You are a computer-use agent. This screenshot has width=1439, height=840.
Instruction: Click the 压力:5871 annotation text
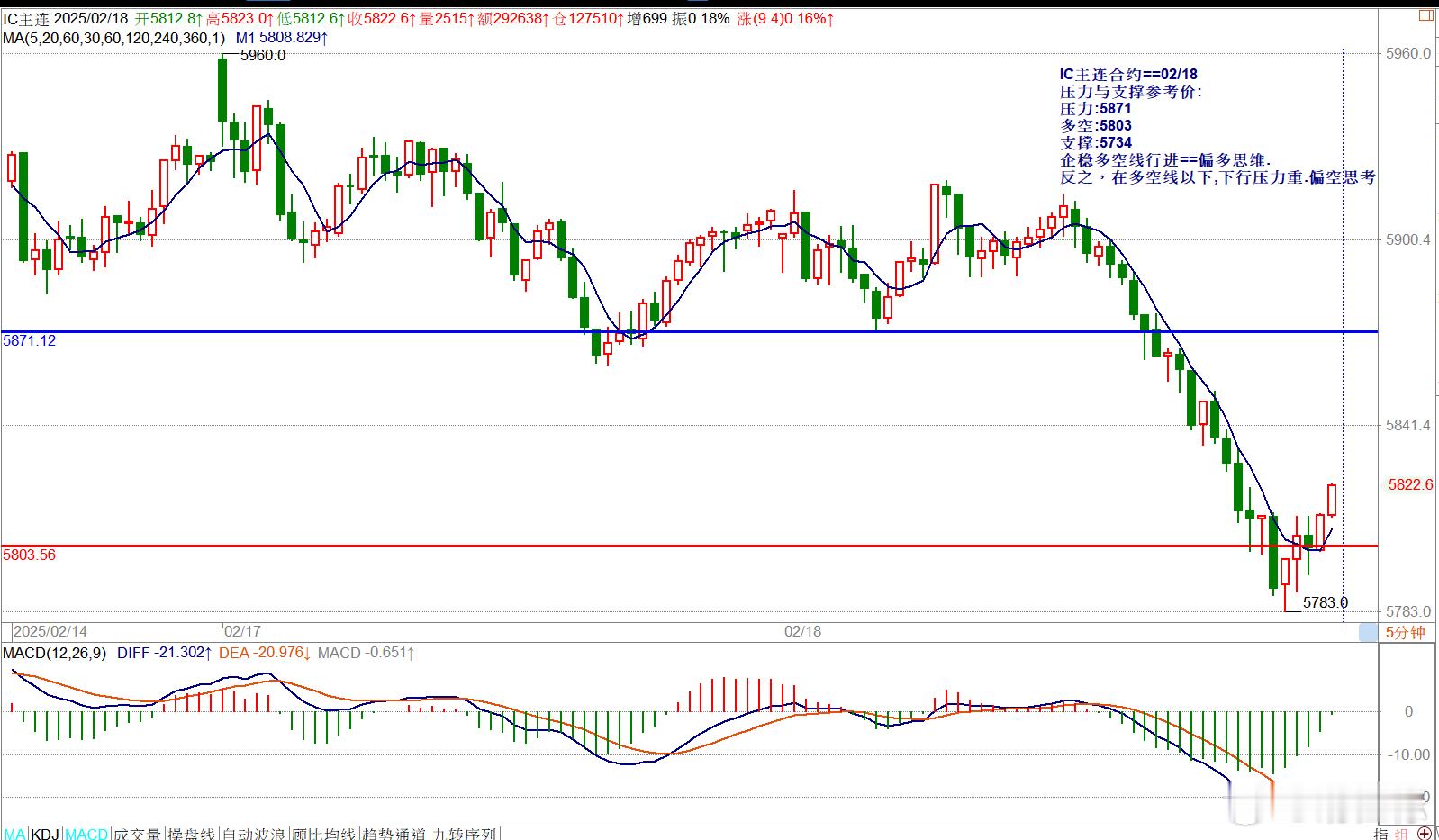coord(1096,108)
